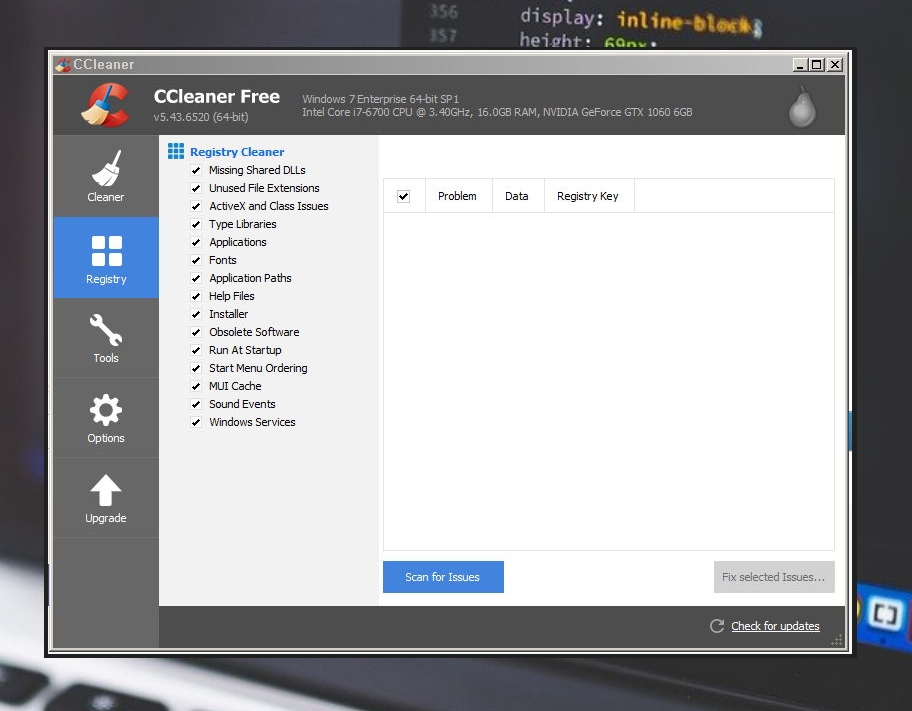912x711 pixels.
Task: Toggle the MUI Cache checkbox
Action: (196, 386)
